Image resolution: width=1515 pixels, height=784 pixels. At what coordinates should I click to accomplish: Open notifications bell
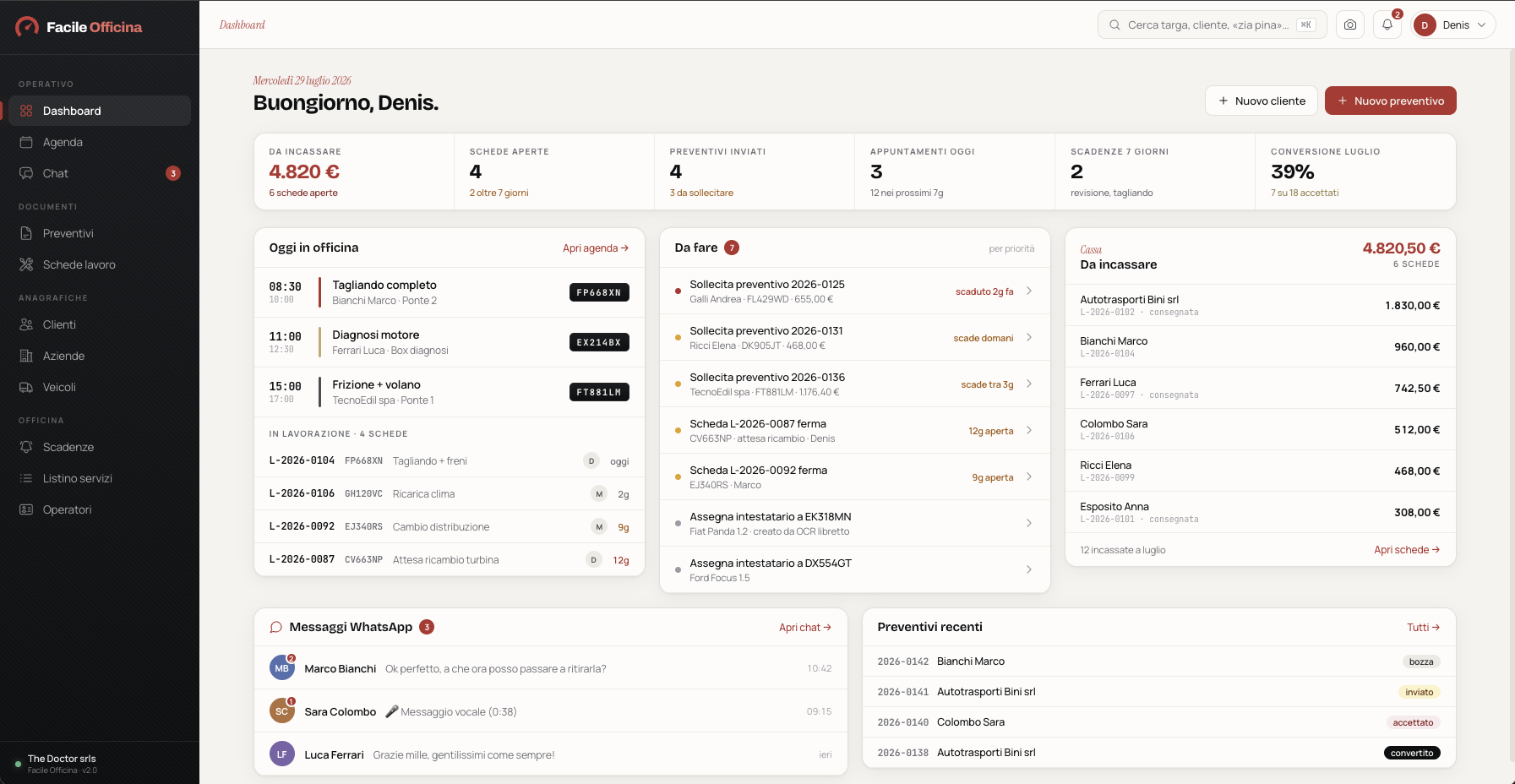(x=1387, y=24)
